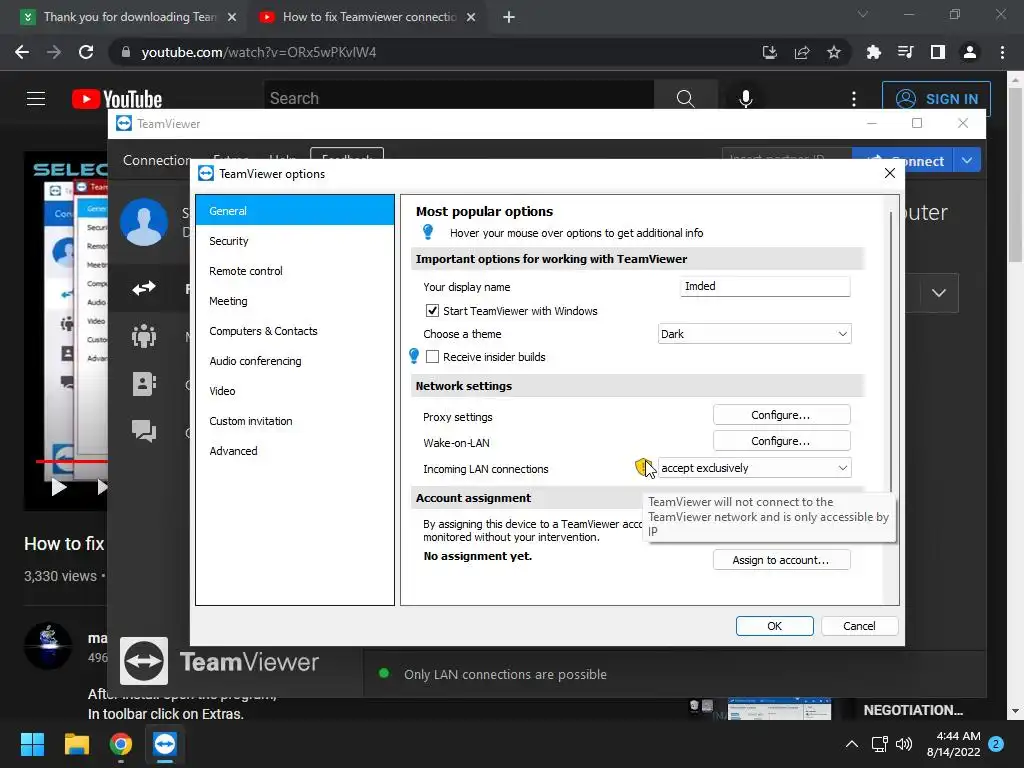Expand the Connect button dropdown arrow
The image size is (1024, 768).
(x=967, y=160)
